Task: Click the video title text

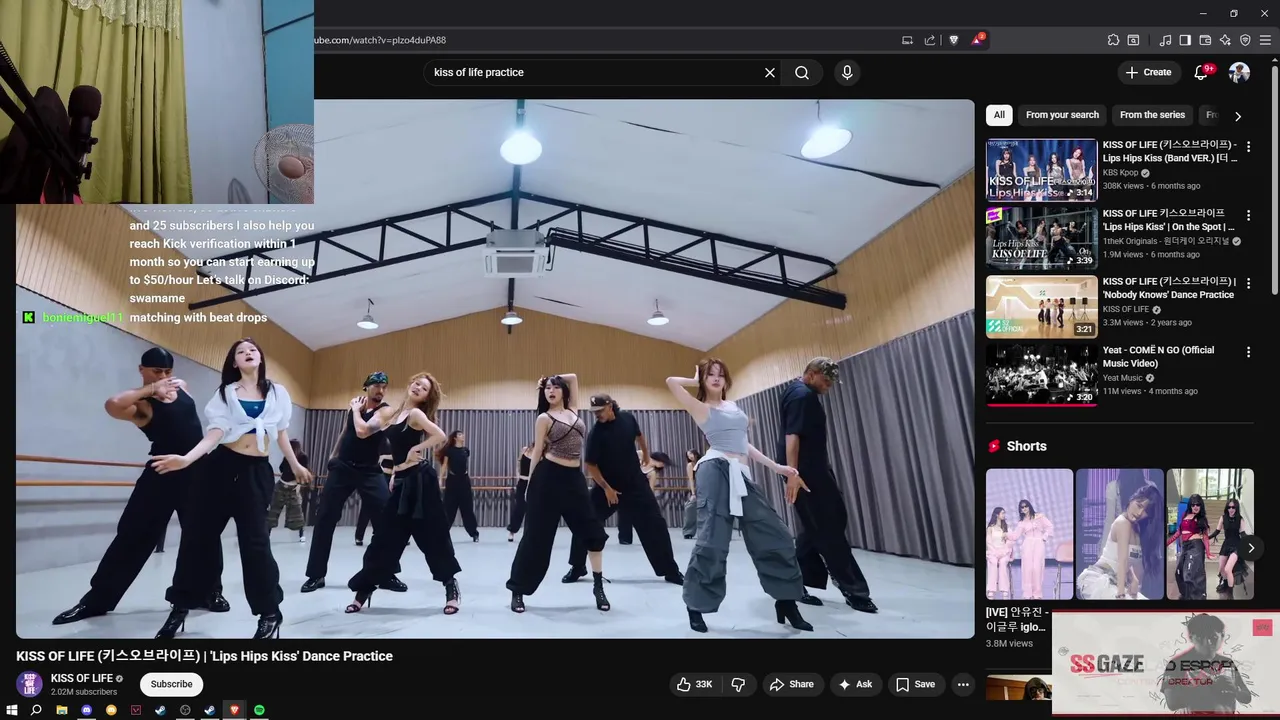Action: (204, 656)
